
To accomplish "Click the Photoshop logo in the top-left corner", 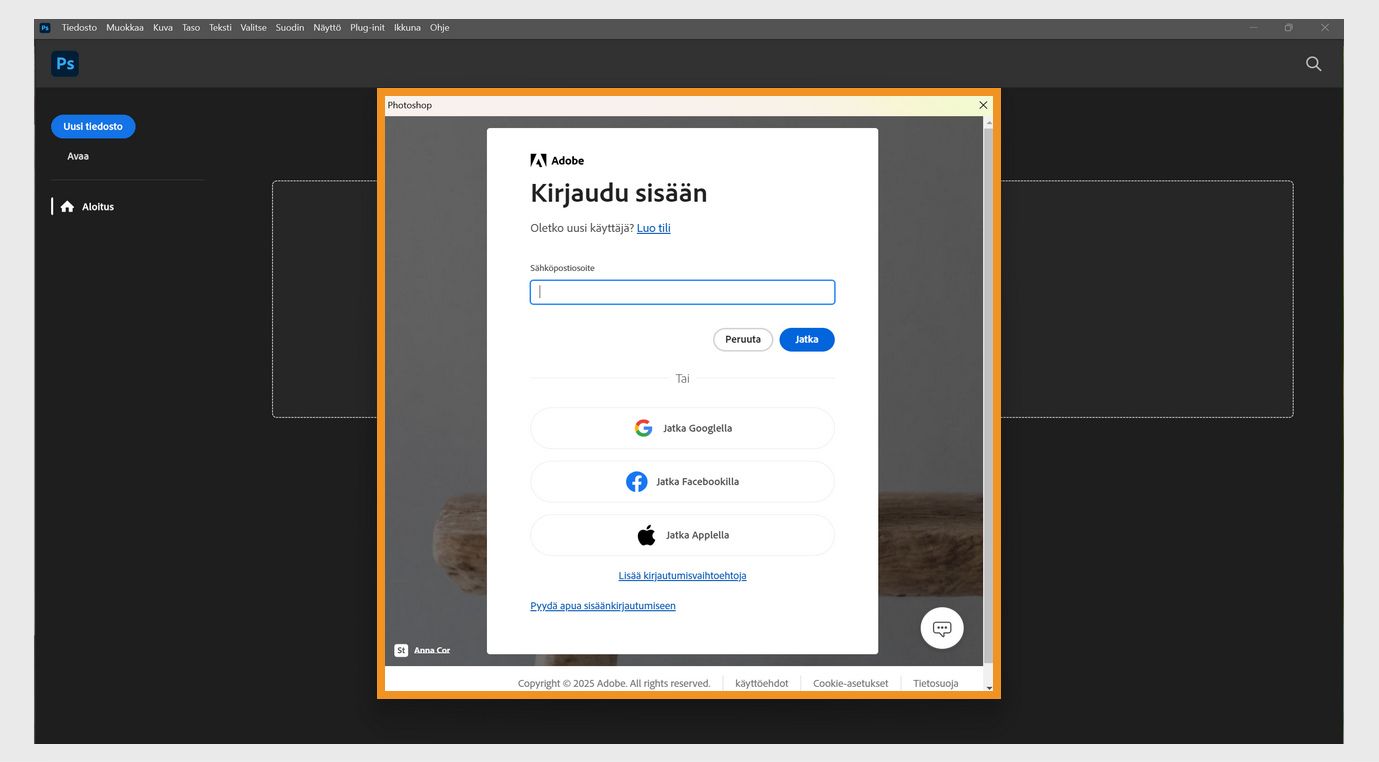I will pyautogui.click(x=64, y=63).
